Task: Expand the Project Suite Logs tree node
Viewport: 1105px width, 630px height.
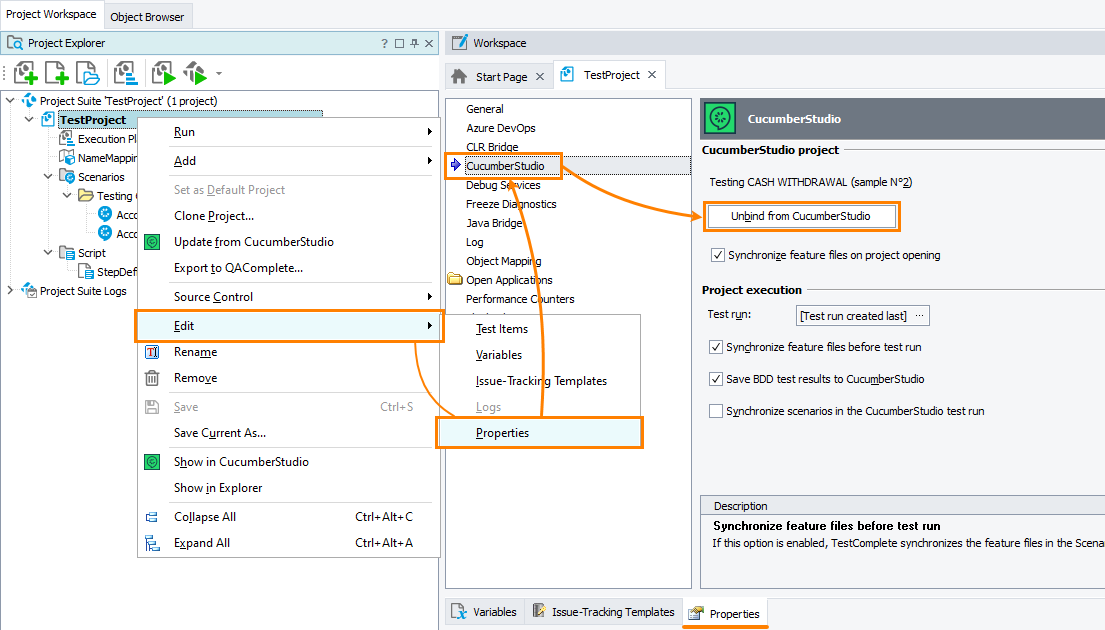Action: [x=11, y=291]
